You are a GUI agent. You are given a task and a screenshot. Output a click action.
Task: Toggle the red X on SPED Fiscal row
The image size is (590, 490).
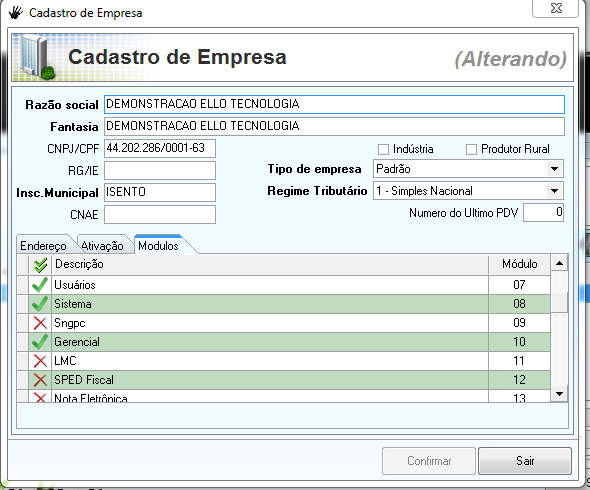pyautogui.click(x=40, y=380)
